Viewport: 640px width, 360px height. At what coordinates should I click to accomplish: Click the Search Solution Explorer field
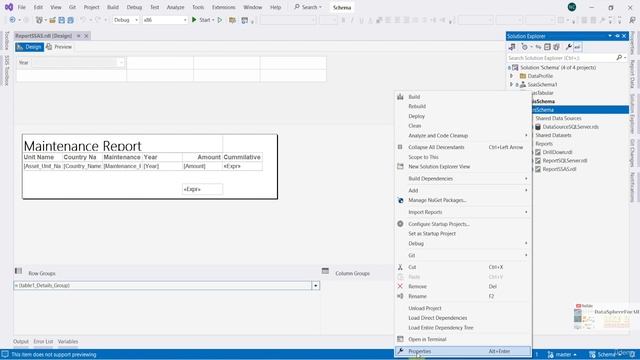pos(561,58)
